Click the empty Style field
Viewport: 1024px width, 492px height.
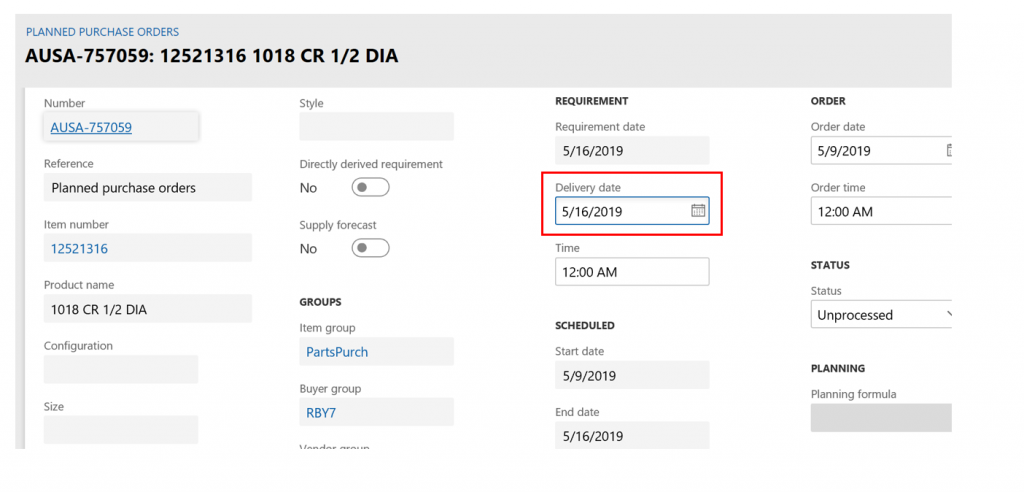[x=376, y=127]
